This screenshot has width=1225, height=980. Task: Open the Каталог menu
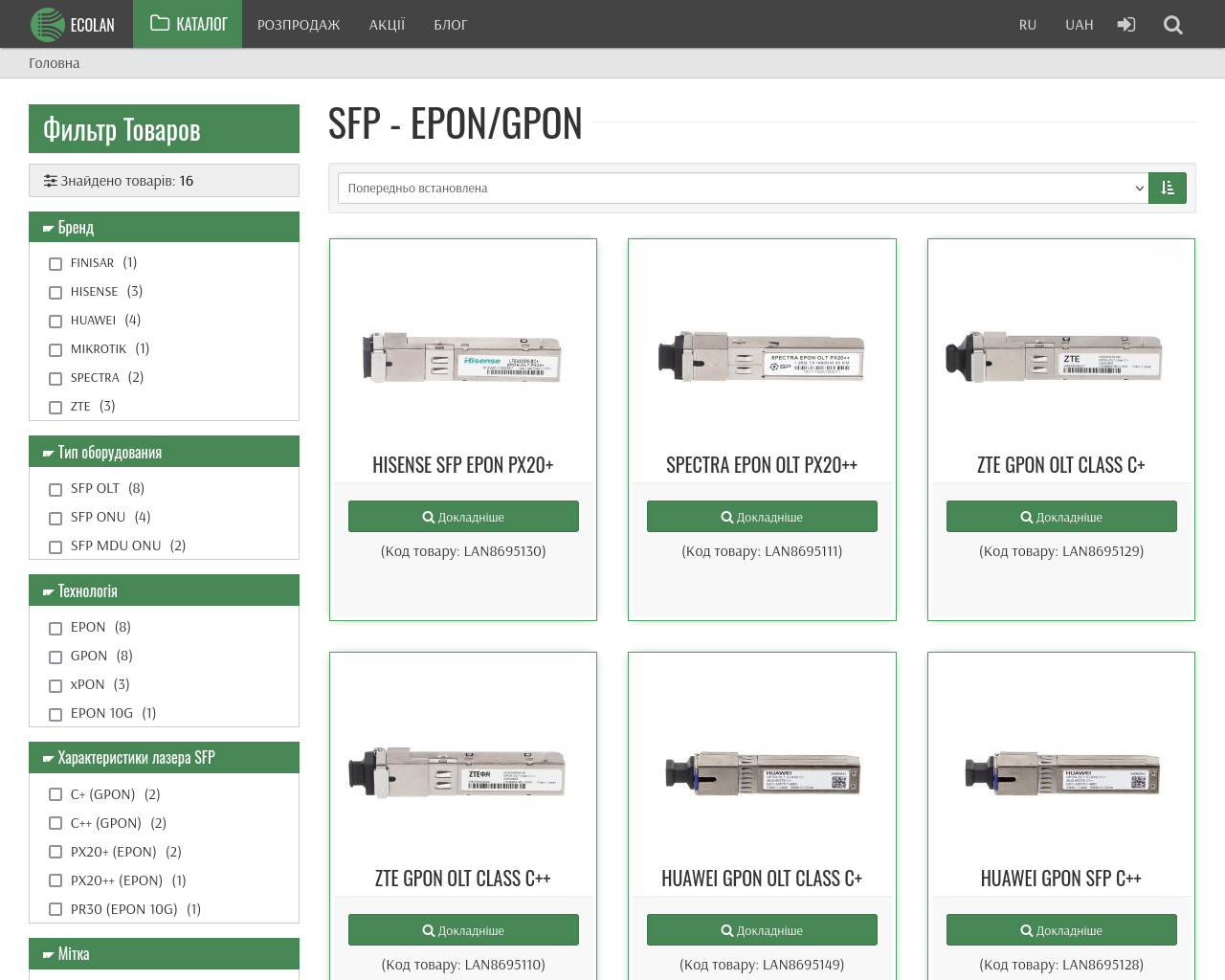188,24
